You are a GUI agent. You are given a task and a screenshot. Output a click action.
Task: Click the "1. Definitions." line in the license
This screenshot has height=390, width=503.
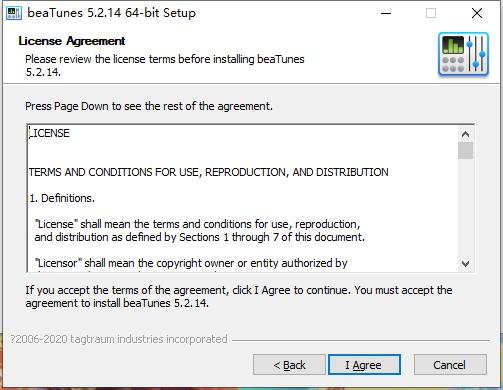(x=62, y=198)
